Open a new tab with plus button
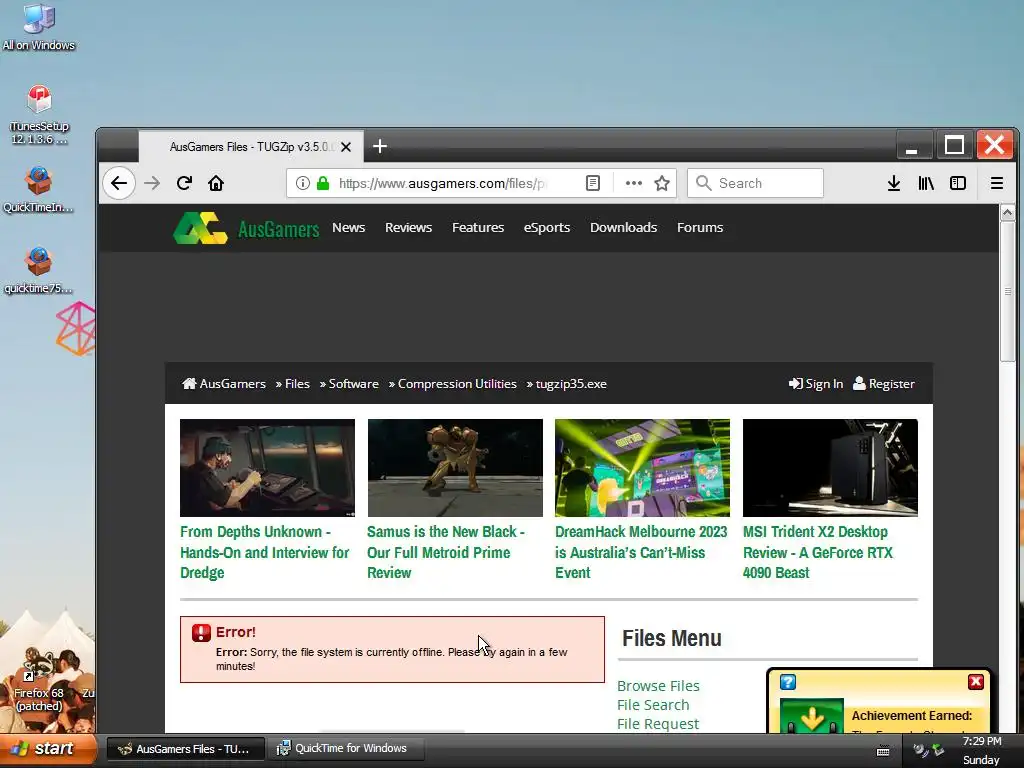Screen dimensions: 1024x768 point(380,146)
